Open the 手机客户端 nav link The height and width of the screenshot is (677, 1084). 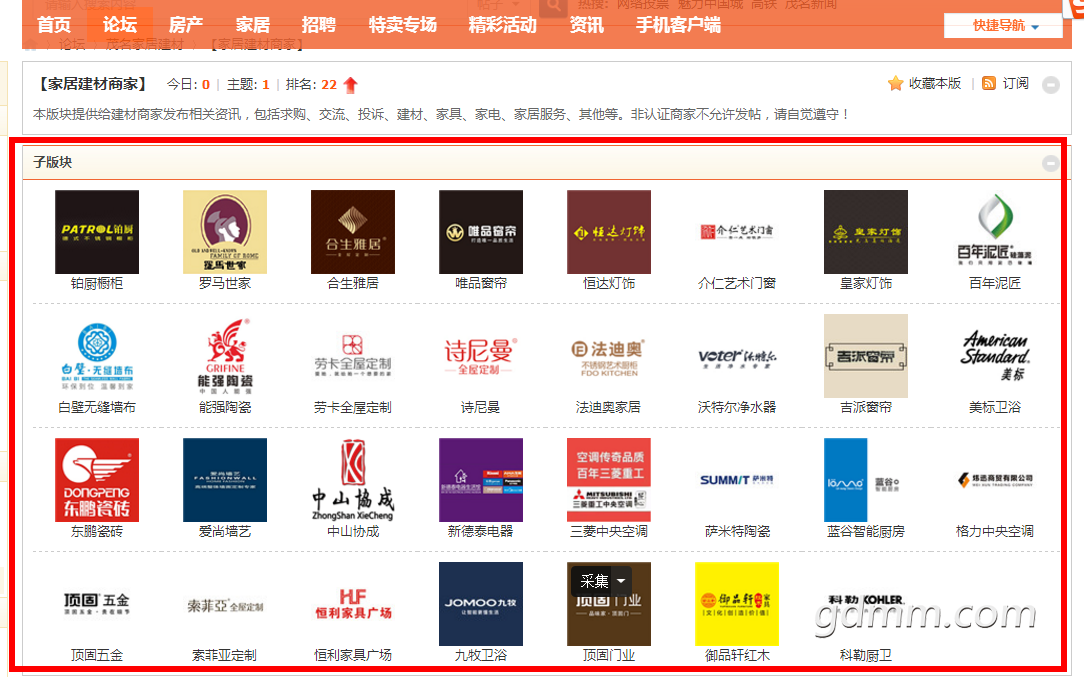(x=678, y=25)
